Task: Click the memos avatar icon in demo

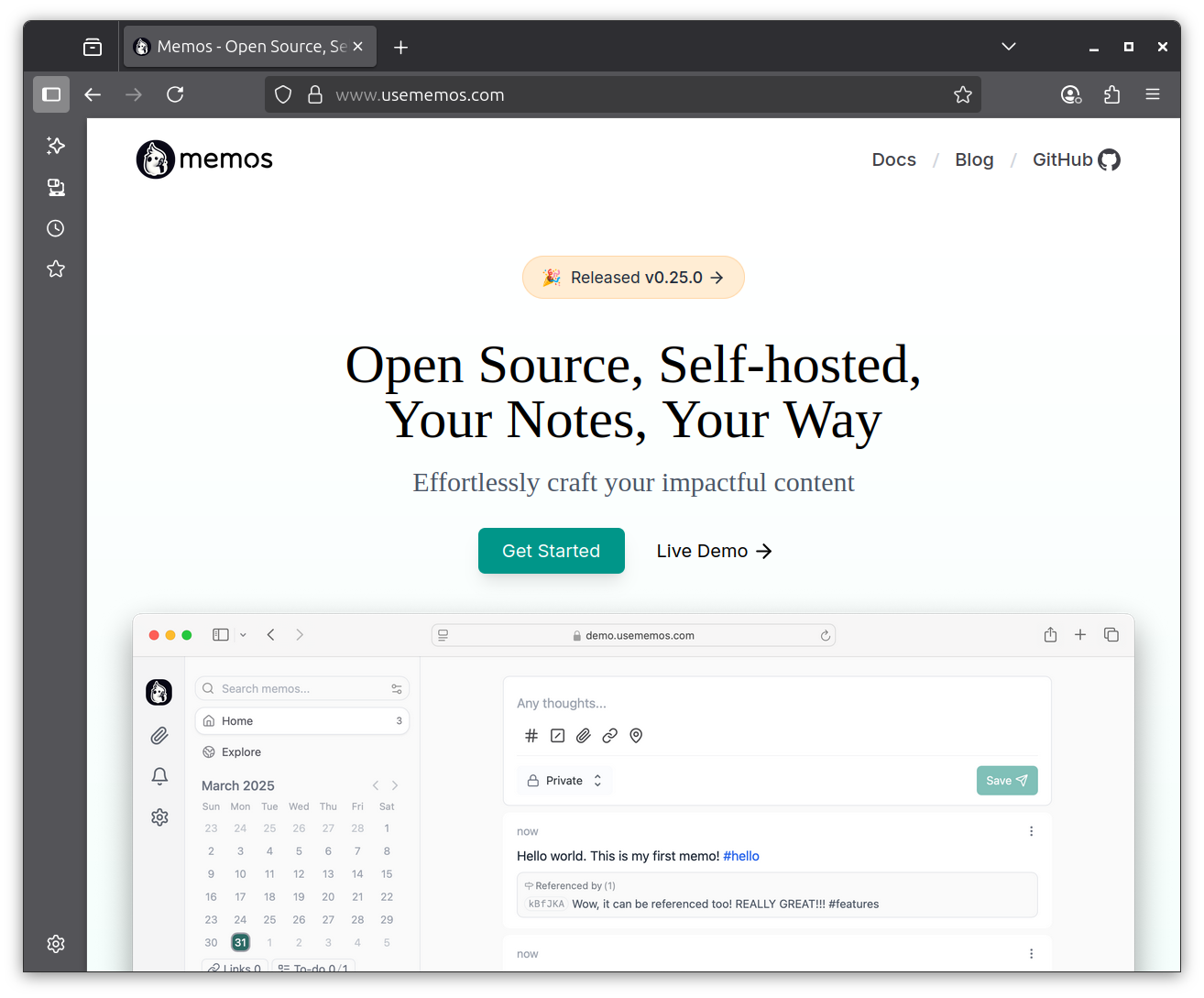Action: point(159,692)
